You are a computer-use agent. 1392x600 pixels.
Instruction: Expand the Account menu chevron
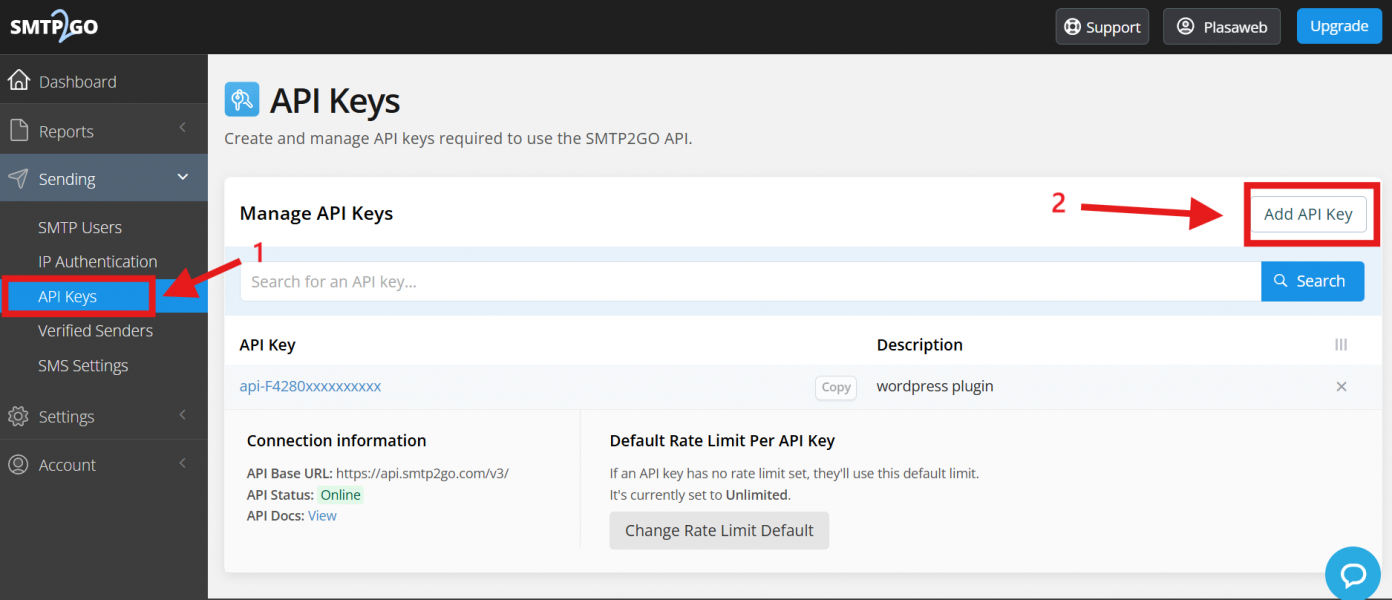(x=183, y=463)
